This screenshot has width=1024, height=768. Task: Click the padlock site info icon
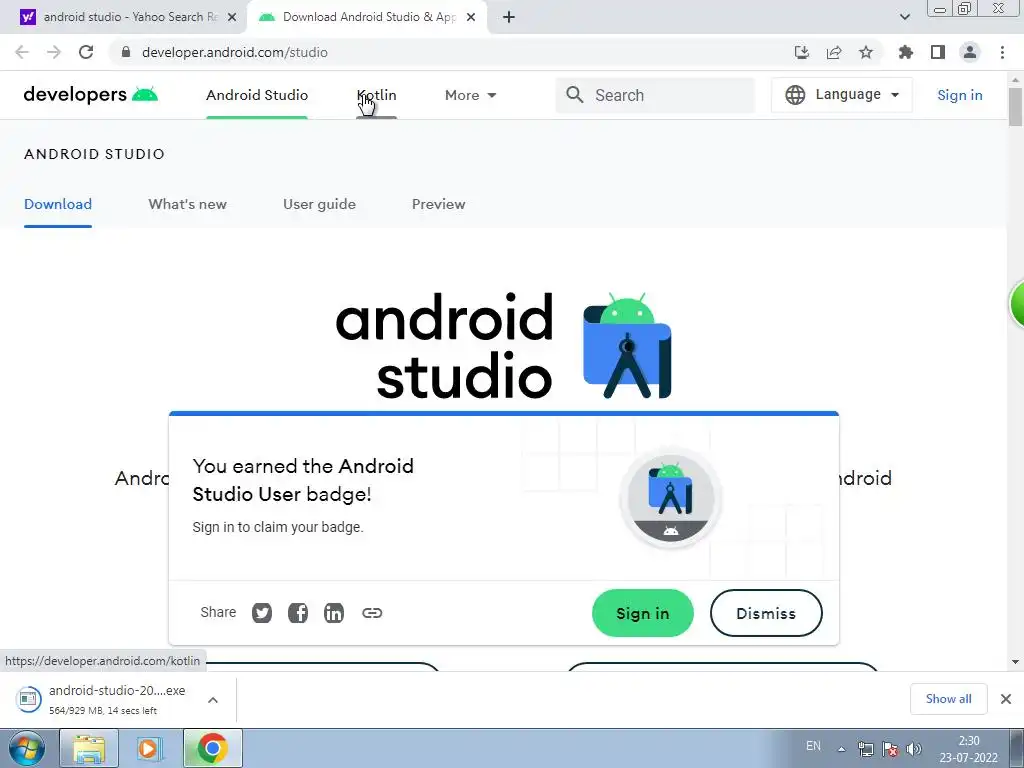pos(126,52)
